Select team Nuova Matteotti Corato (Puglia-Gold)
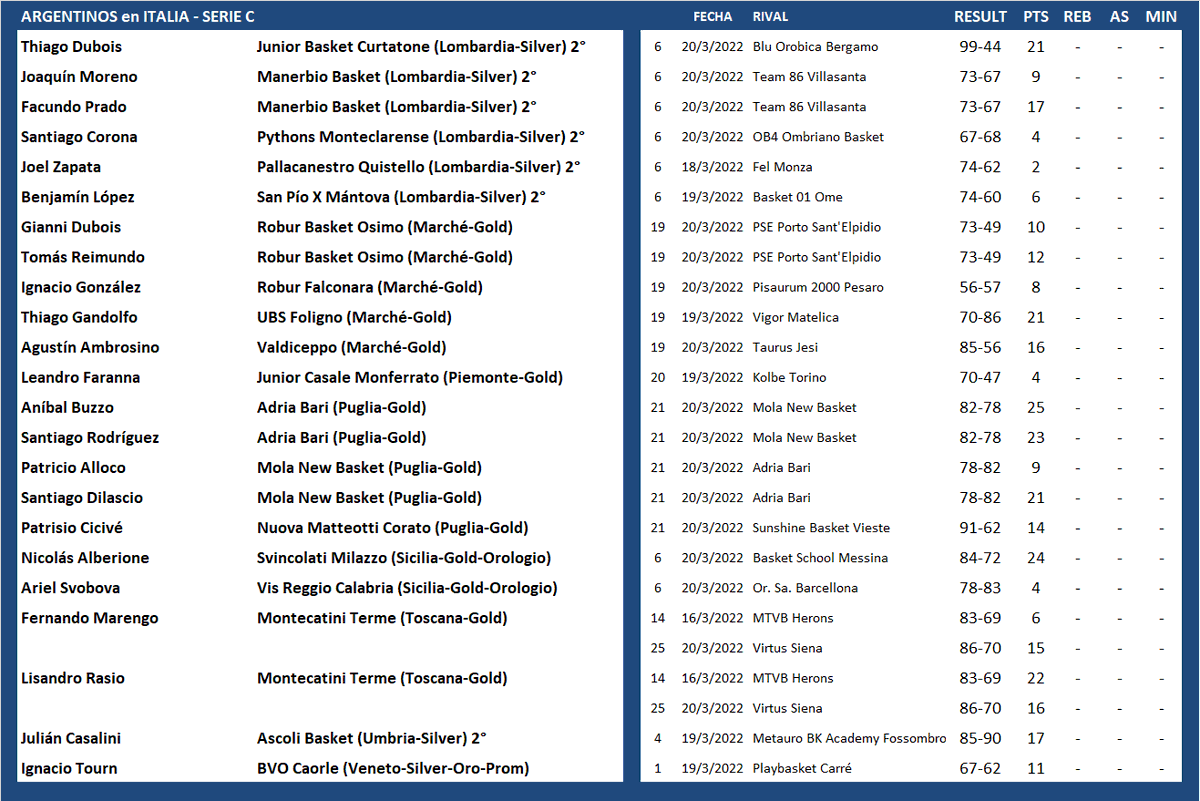1200x801 pixels. (392, 527)
